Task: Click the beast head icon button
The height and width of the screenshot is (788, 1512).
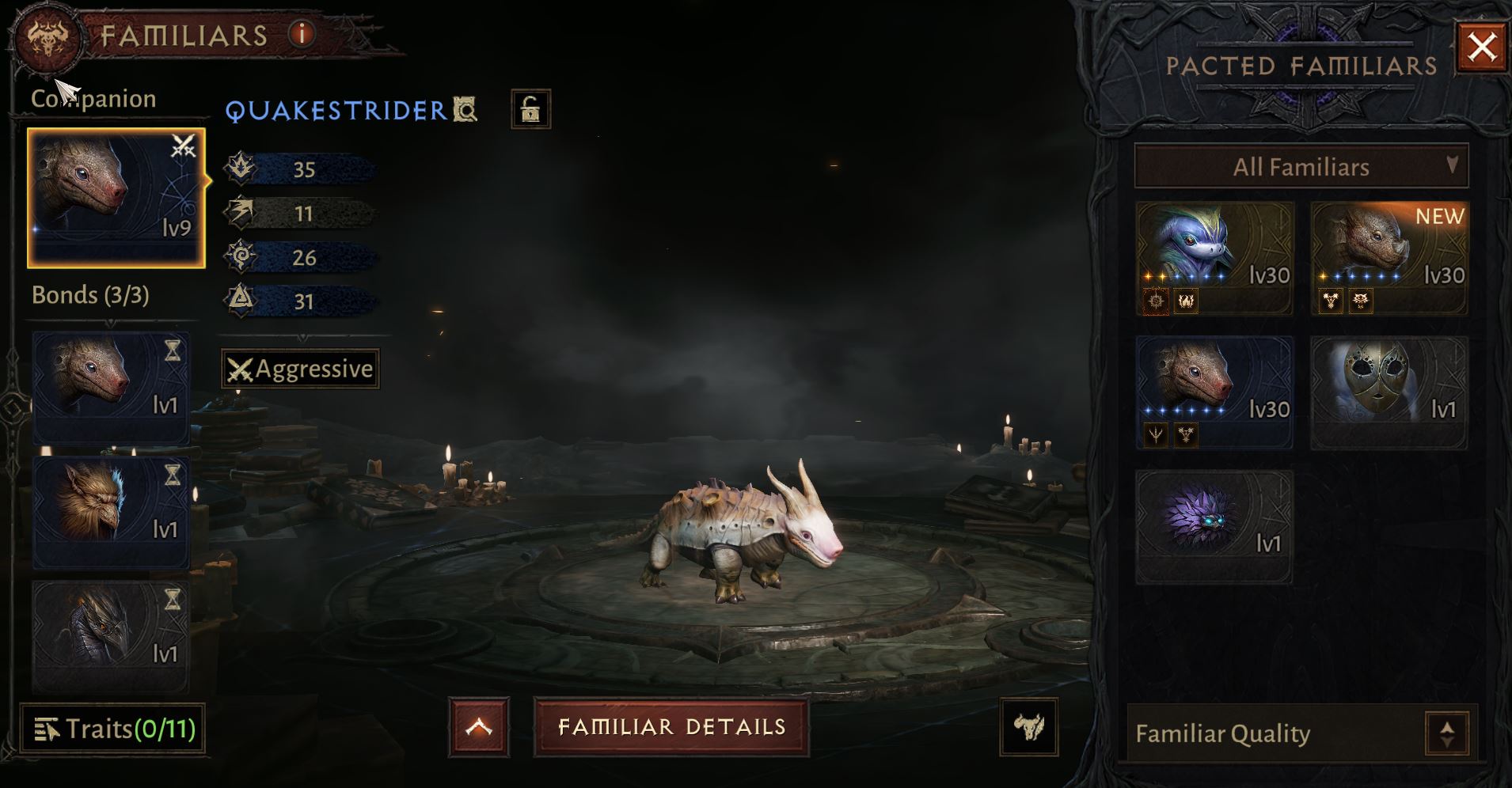Action: (1029, 726)
